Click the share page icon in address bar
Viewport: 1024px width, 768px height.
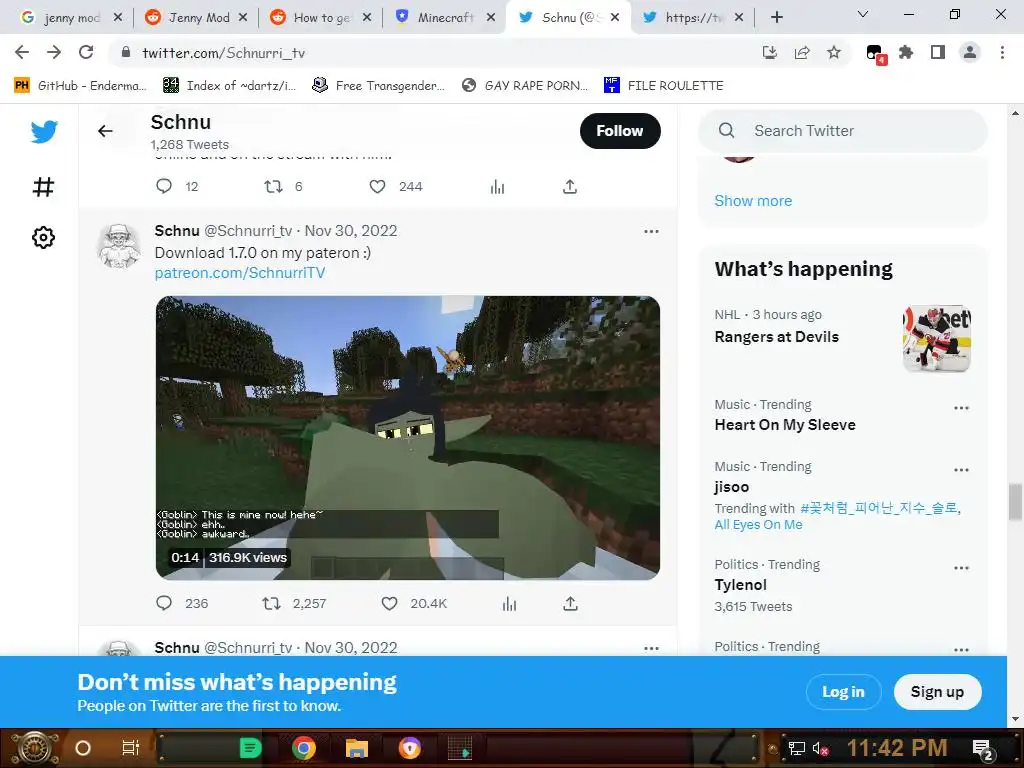coord(802,53)
